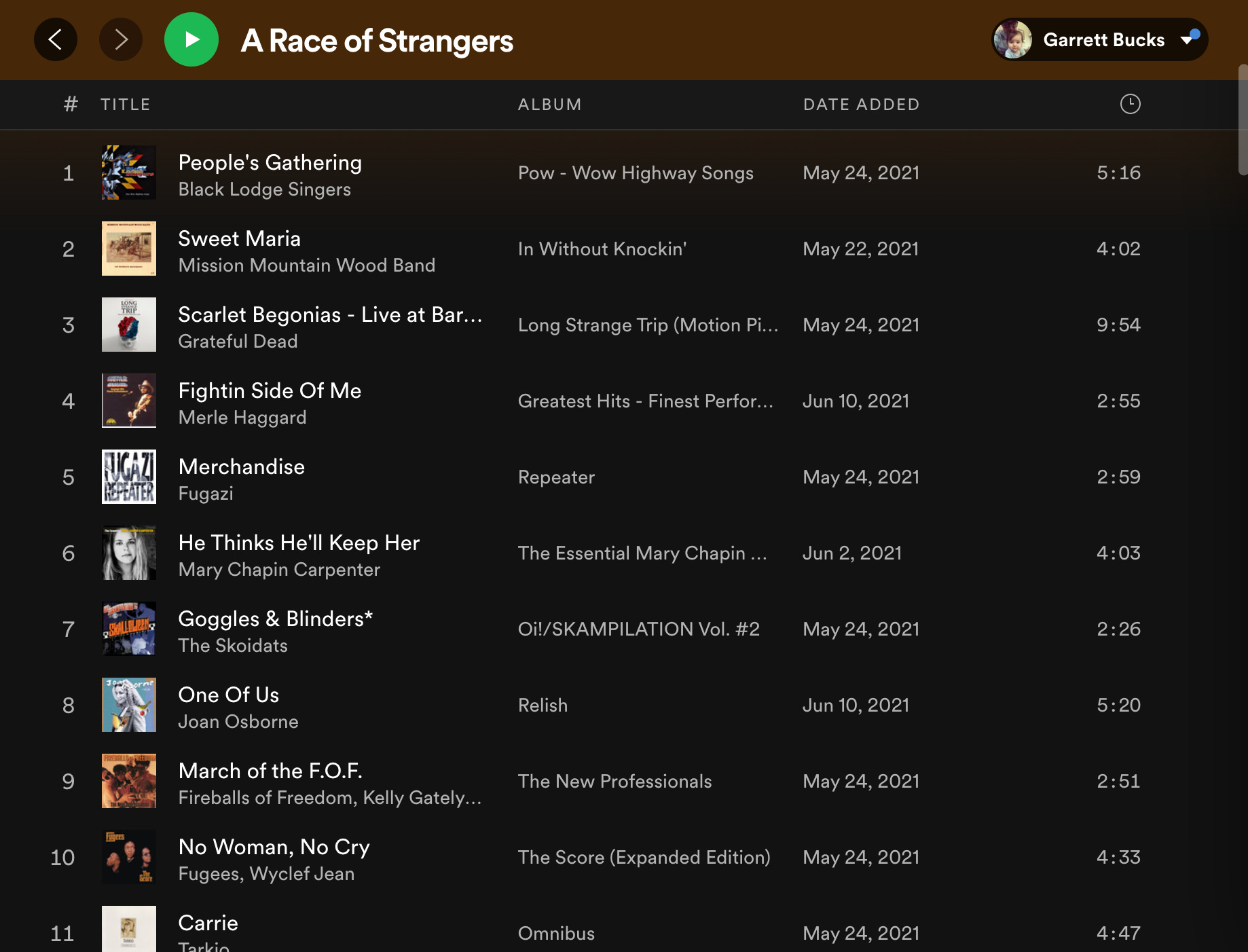
Task: Open artist Joan Osborne
Action: point(238,722)
